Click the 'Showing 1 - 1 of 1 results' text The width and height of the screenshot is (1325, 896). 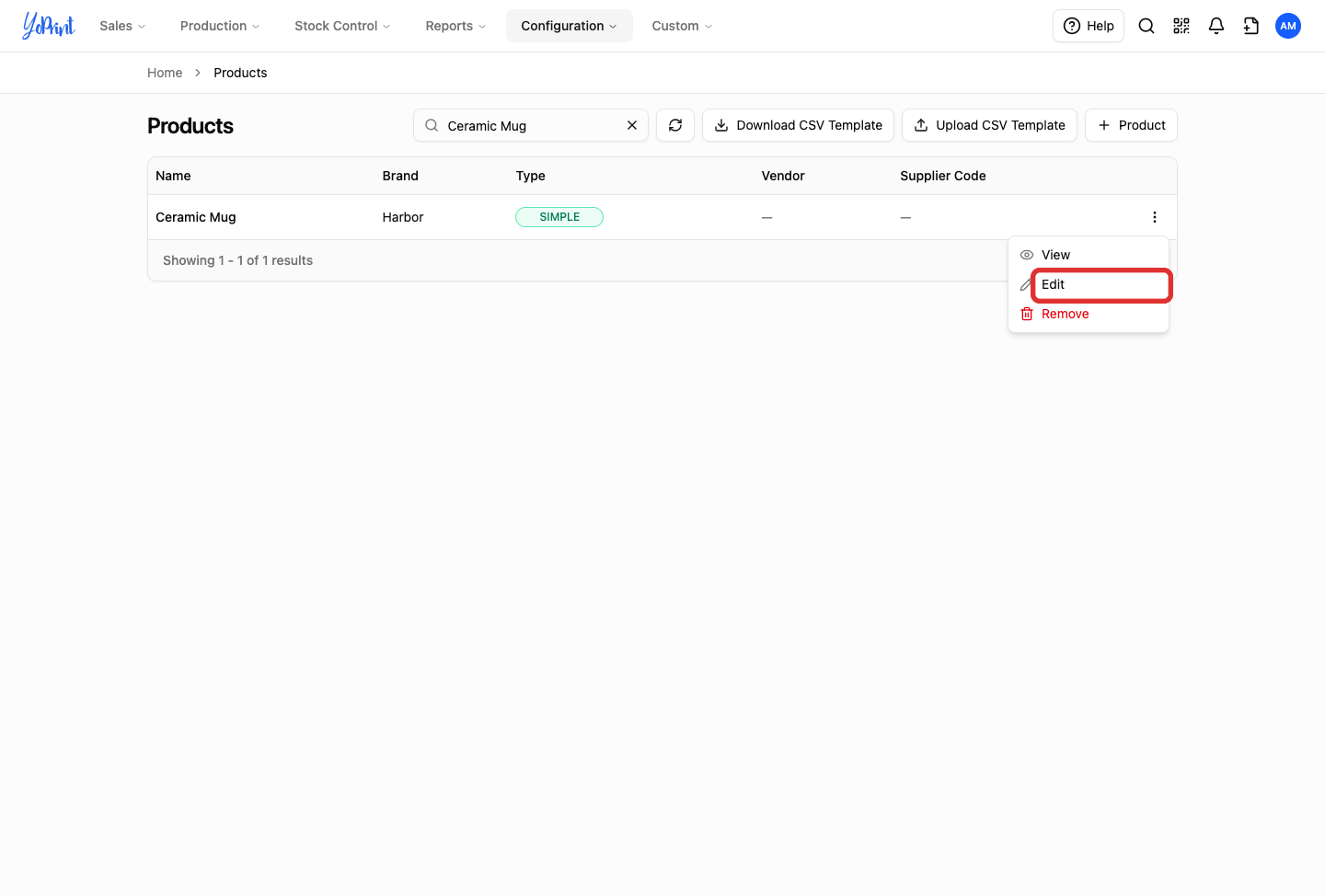coord(237,260)
